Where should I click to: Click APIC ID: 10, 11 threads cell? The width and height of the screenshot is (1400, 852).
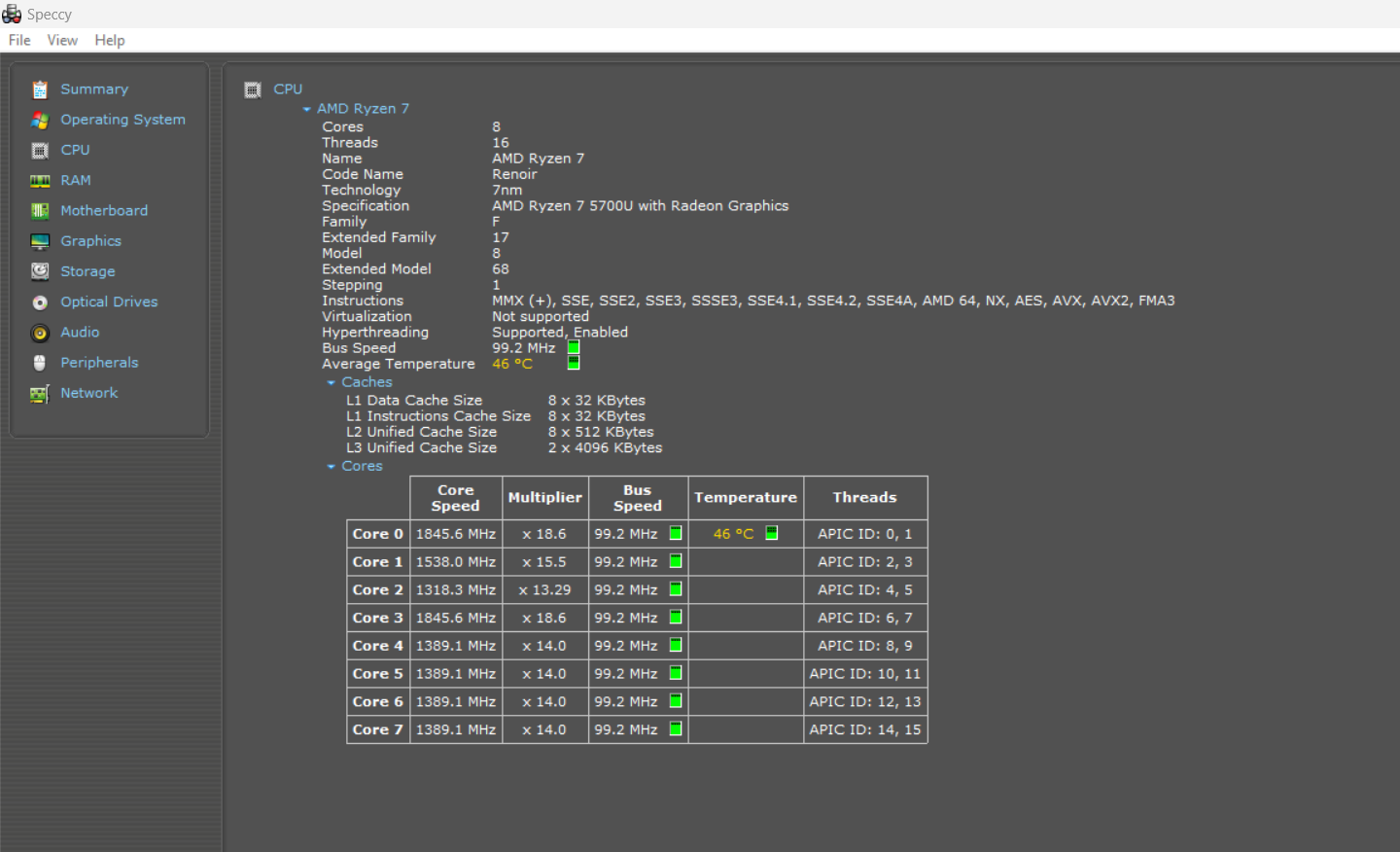865,673
